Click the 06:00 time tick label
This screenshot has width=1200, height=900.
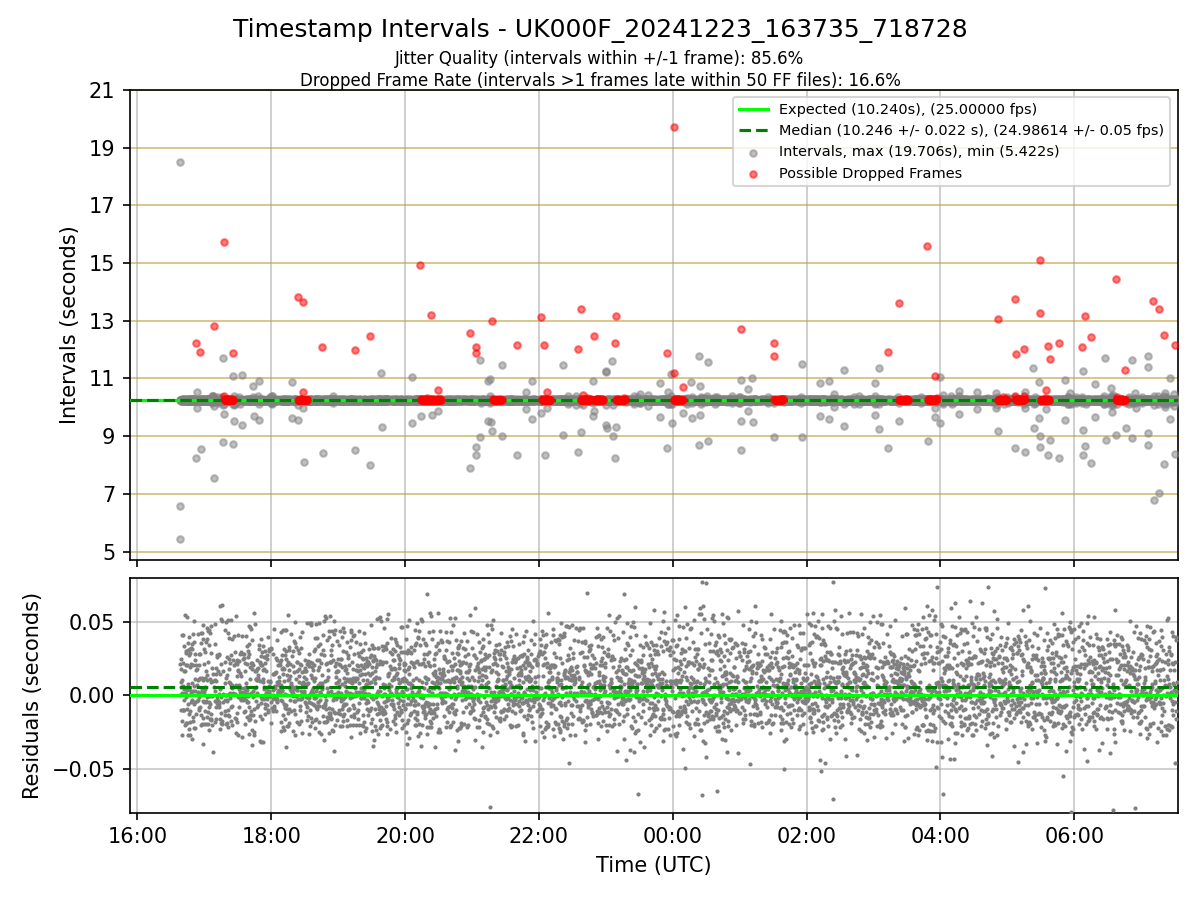pyautogui.click(x=1074, y=835)
